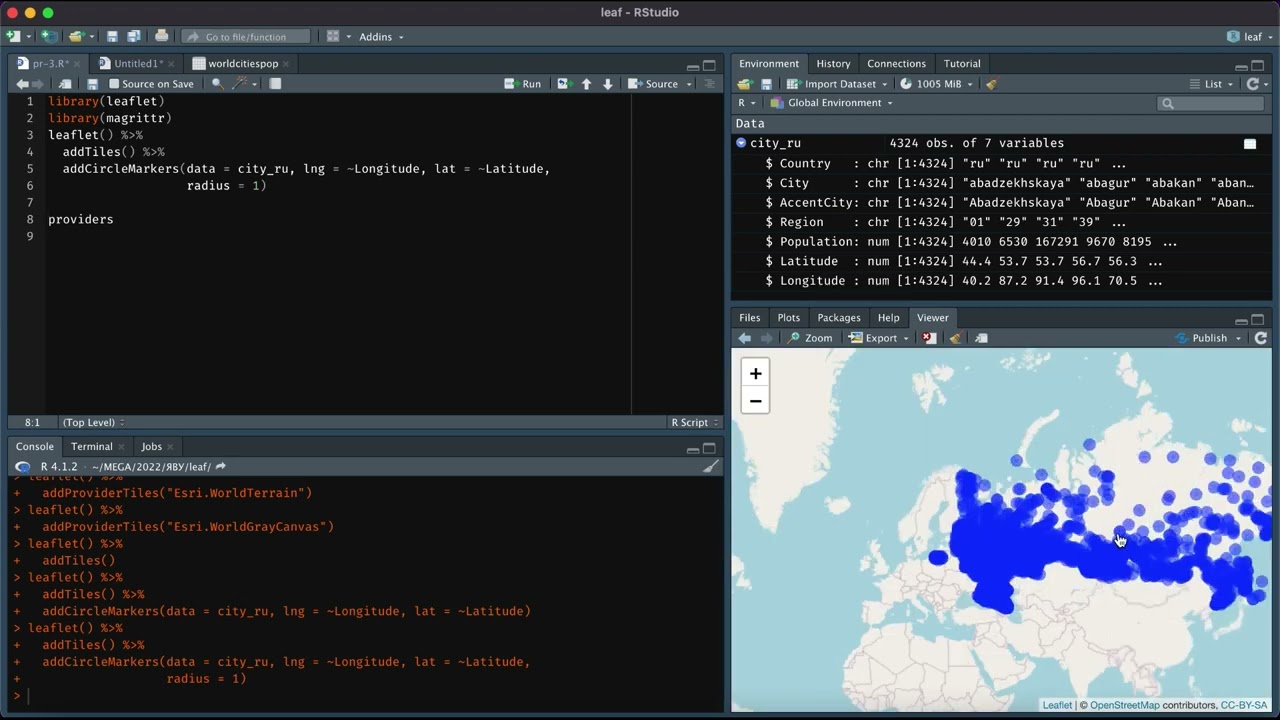Open the Import Dataset dropdown
This screenshot has width=1280, height=720.
click(837, 84)
